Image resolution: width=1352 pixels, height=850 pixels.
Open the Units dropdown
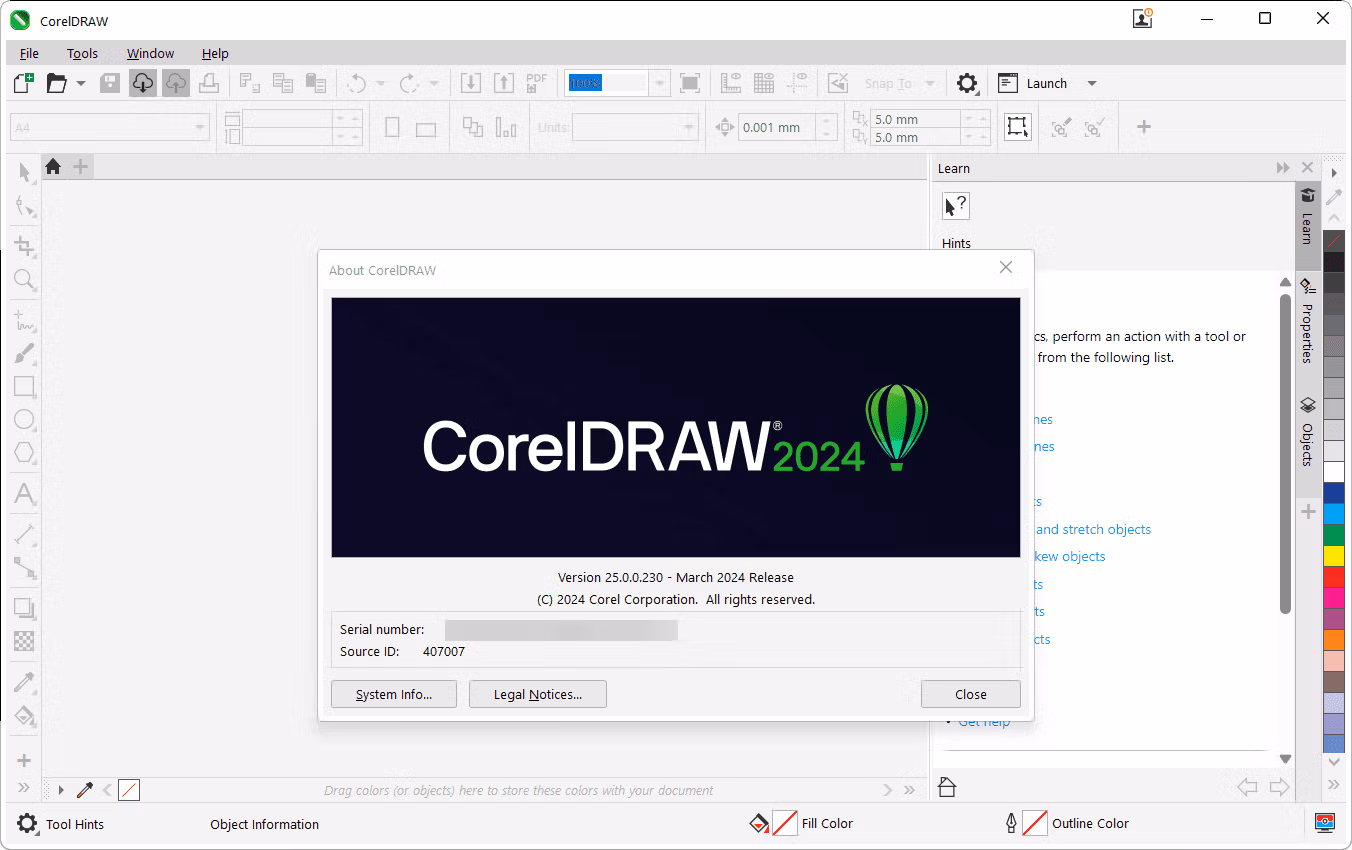[x=689, y=127]
